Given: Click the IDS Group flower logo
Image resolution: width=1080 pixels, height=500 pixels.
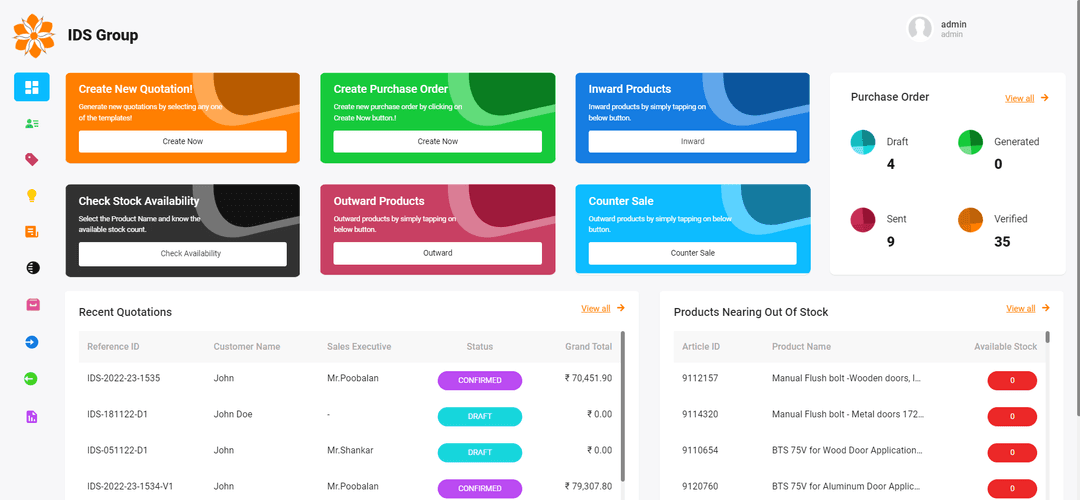Looking at the screenshot, I should point(34,35).
